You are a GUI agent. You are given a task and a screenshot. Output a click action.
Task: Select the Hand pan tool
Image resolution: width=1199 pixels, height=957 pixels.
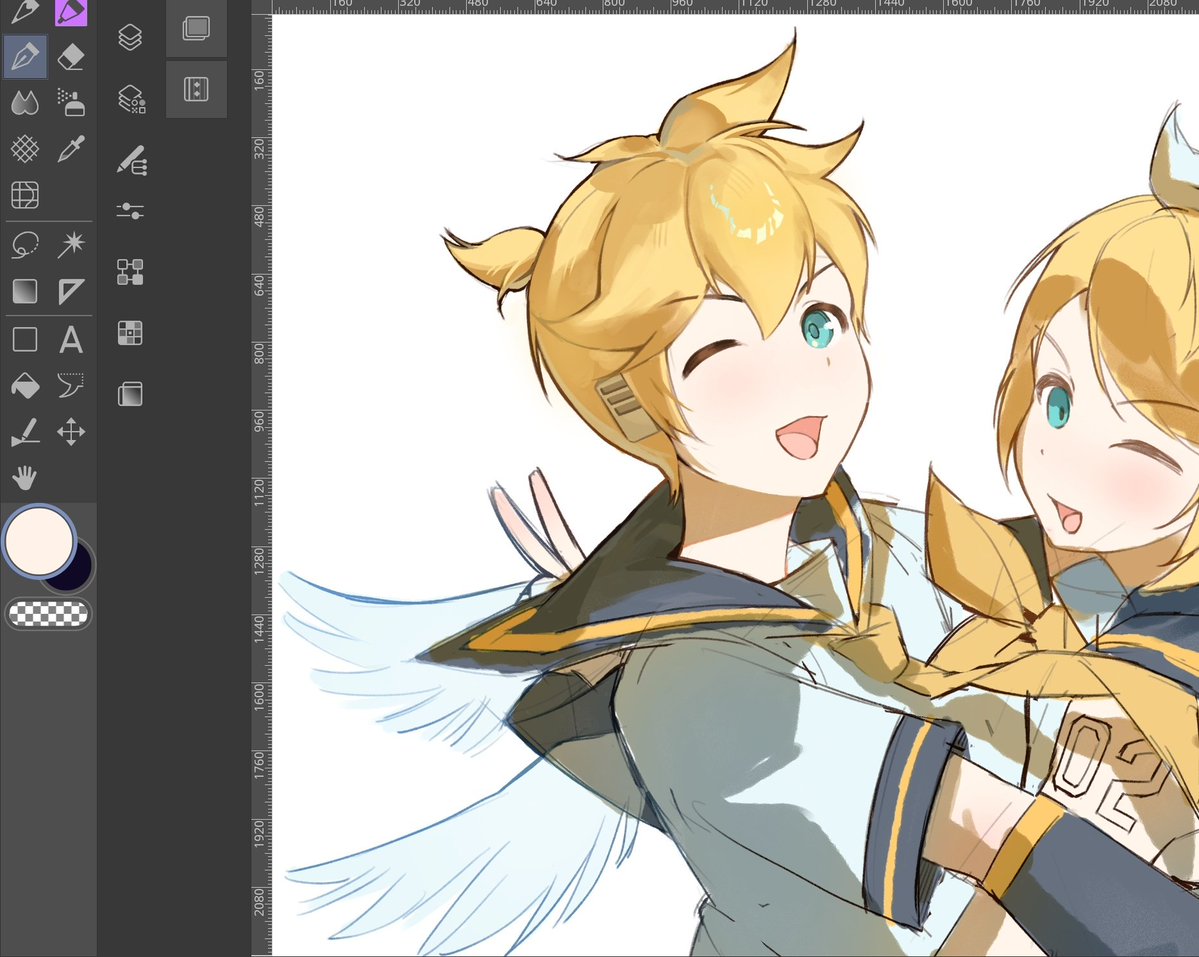(x=25, y=478)
